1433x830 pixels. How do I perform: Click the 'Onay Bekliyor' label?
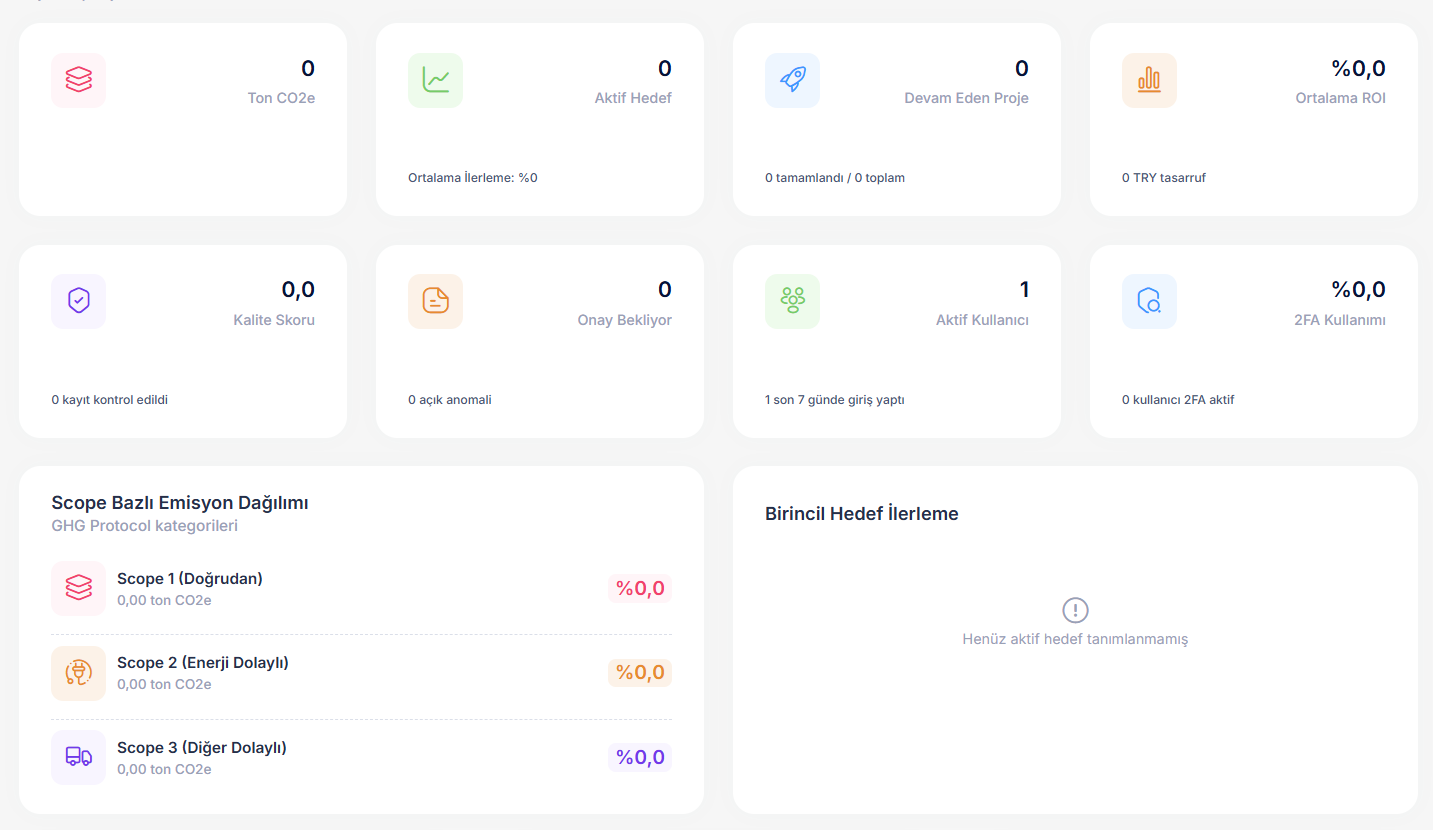[x=625, y=320]
